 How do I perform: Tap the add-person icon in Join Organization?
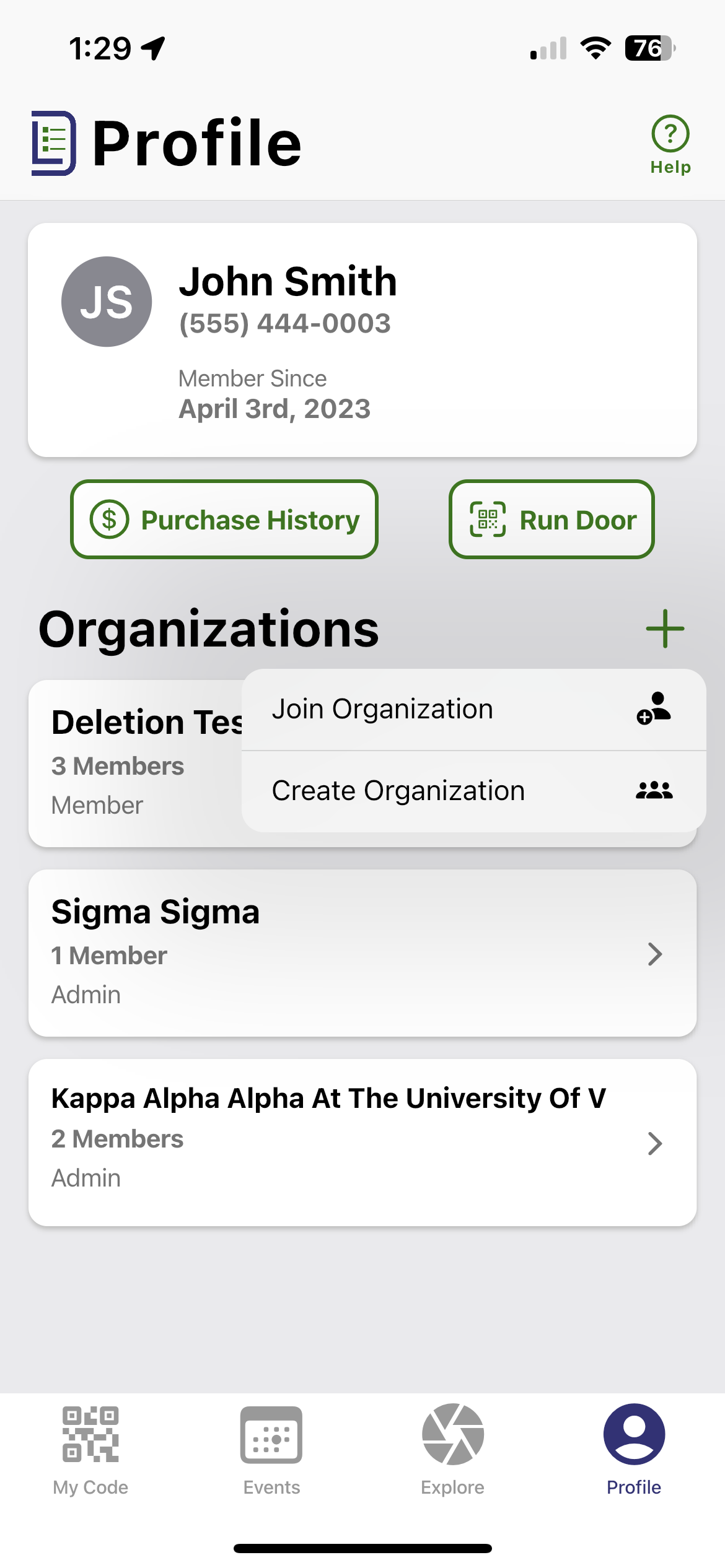click(x=654, y=708)
